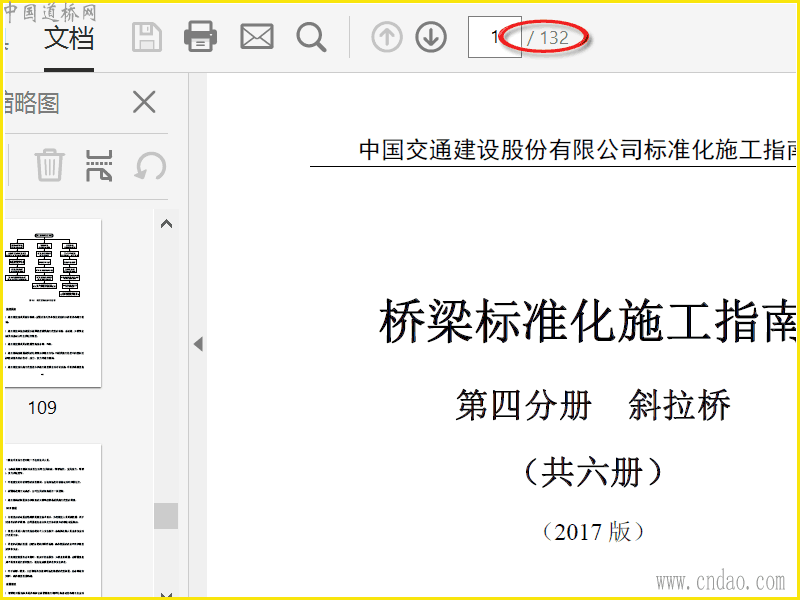Image resolution: width=800 pixels, height=600 pixels.
Task: Open search with magnifying glass icon
Action: 311,37
